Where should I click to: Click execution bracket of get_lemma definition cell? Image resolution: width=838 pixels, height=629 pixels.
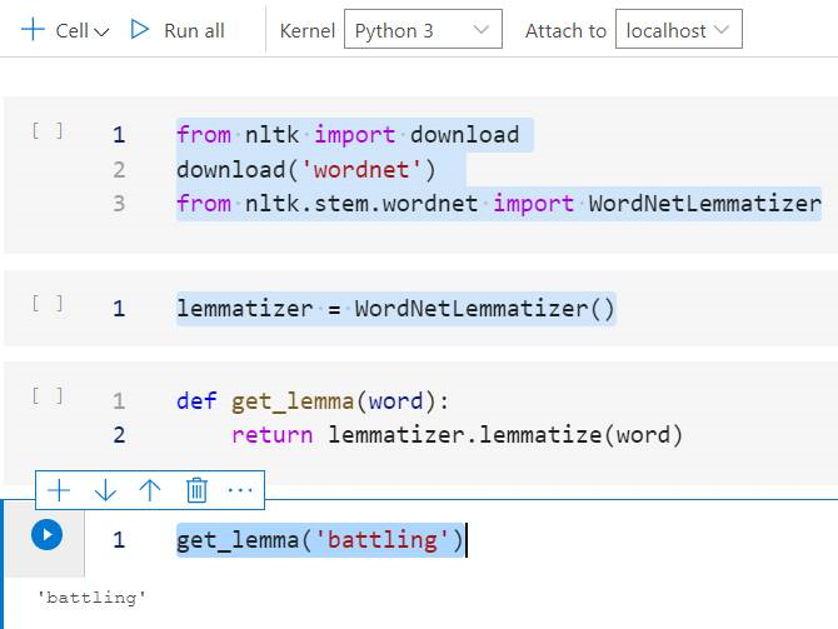click(47, 396)
